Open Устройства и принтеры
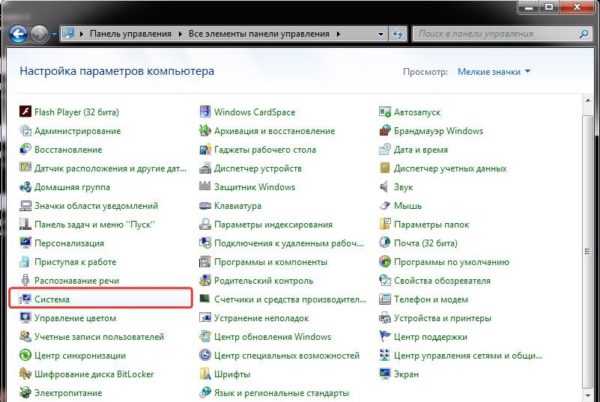 [x=435, y=318]
